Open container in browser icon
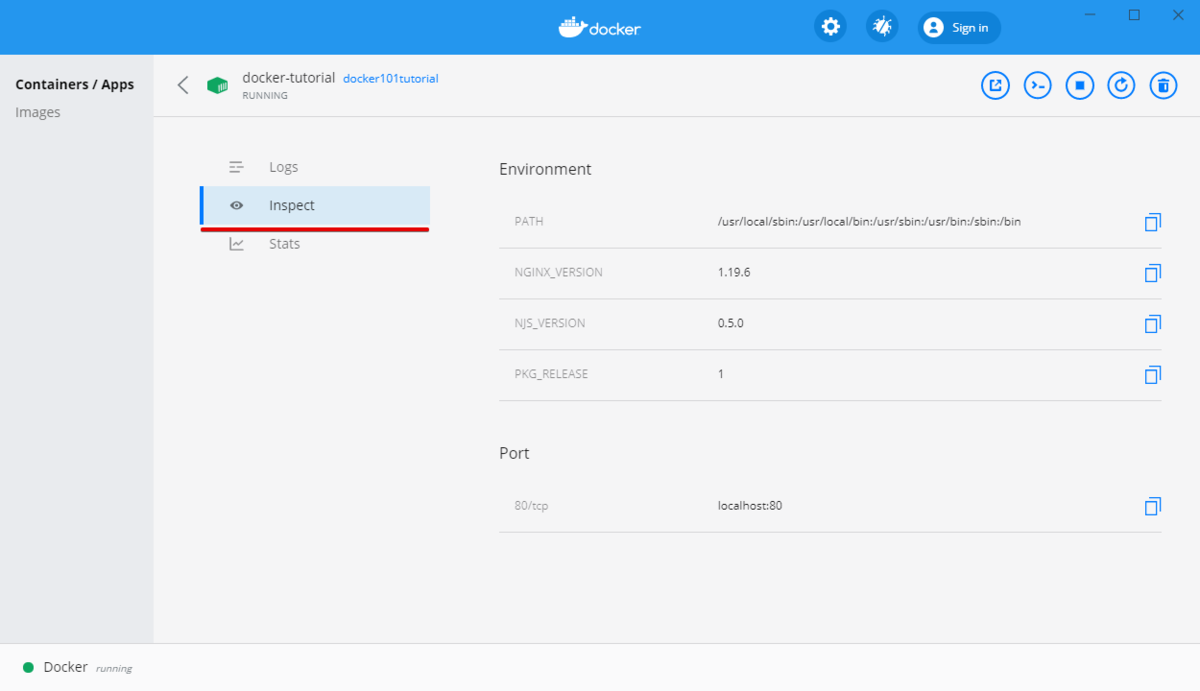This screenshot has height=691, width=1200. click(995, 86)
